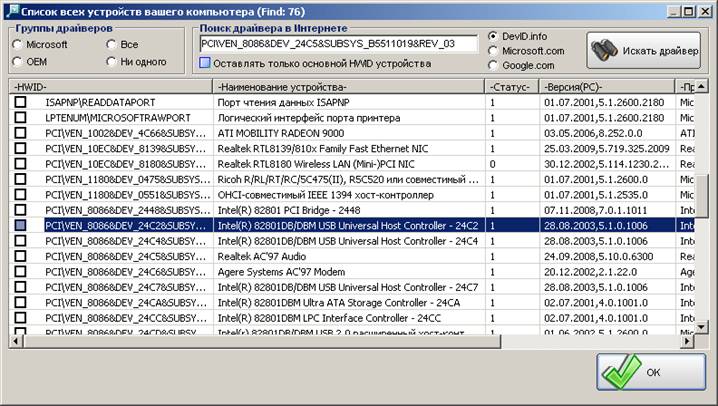
Task: Tick the Realtek AC'97 Audio row checkbox
Action: pyautogui.click(x=20, y=257)
